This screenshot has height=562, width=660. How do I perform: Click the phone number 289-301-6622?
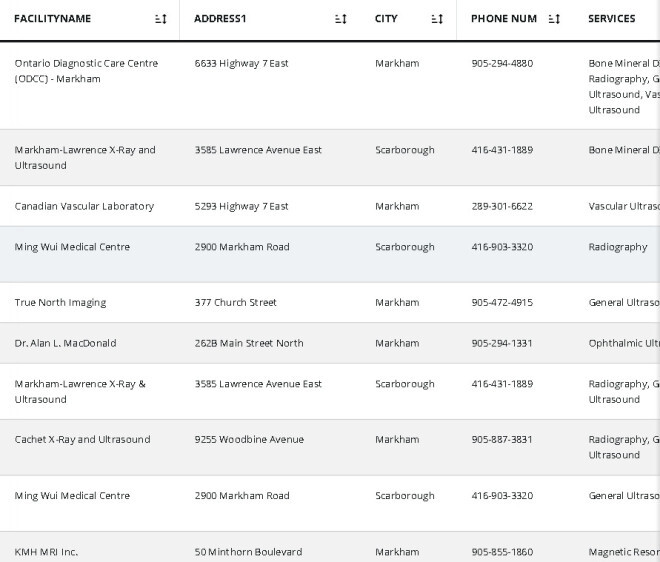pyautogui.click(x=502, y=206)
